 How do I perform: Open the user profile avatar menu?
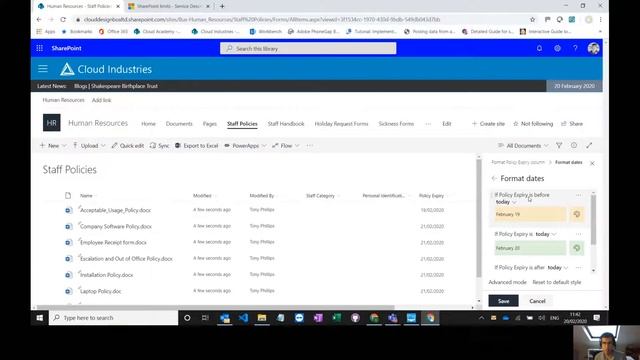click(593, 48)
